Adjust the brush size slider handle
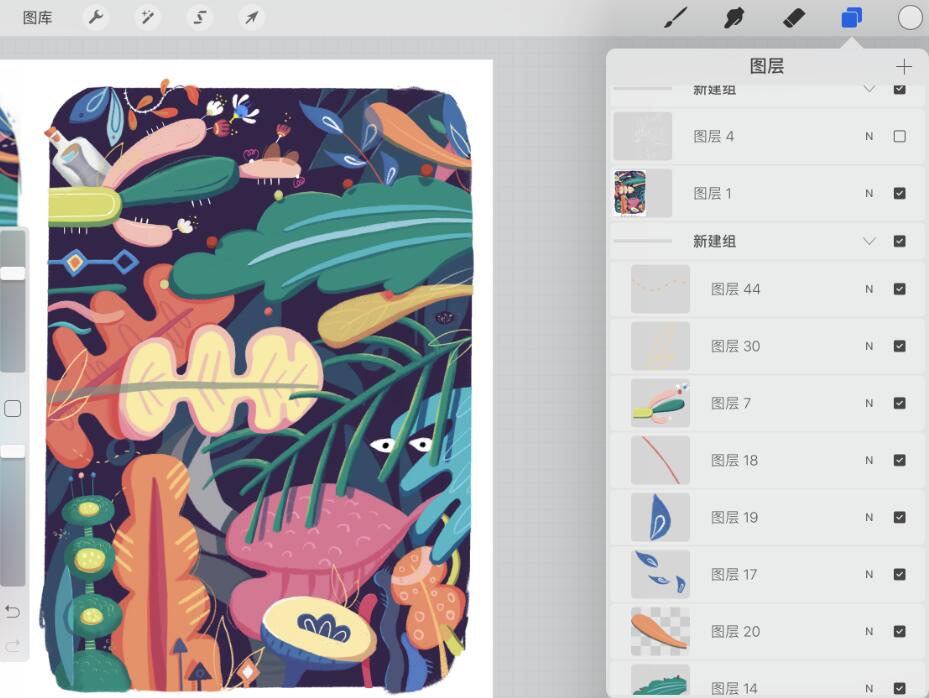This screenshot has height=698, width=929. [12, 273]
